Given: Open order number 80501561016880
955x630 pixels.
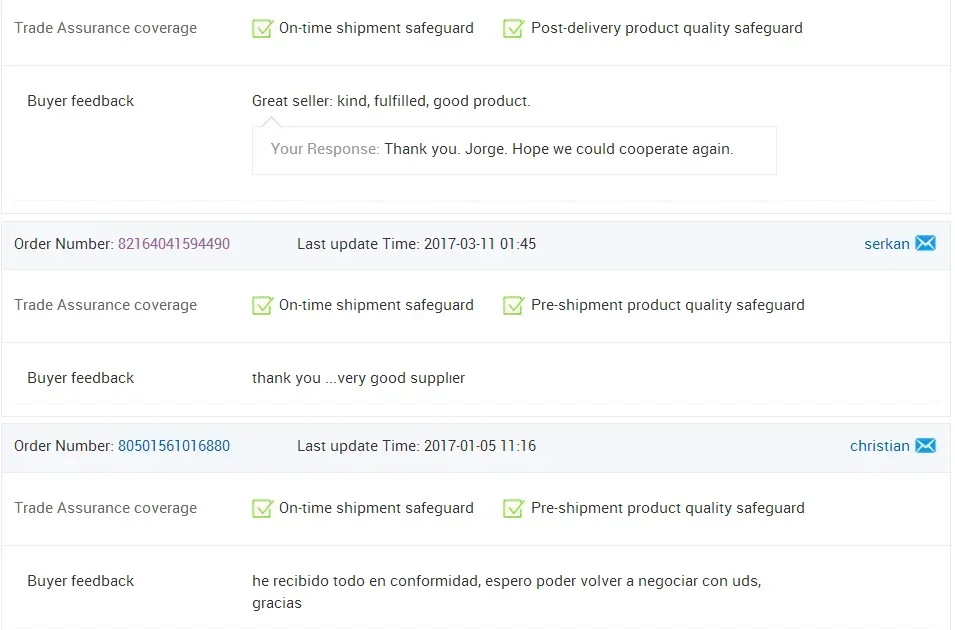Looking at the screenshot, I should (174, 446).
